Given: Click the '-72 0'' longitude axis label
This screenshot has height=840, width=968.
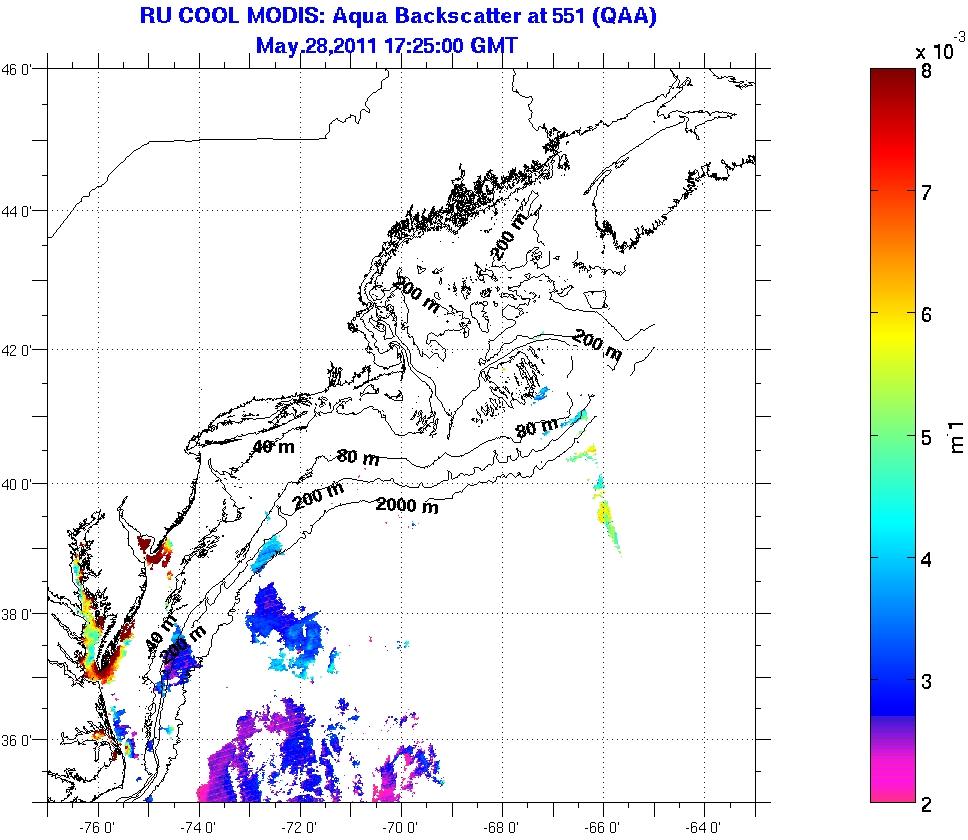Looking at the screenshot, I should tap(299, 827).
